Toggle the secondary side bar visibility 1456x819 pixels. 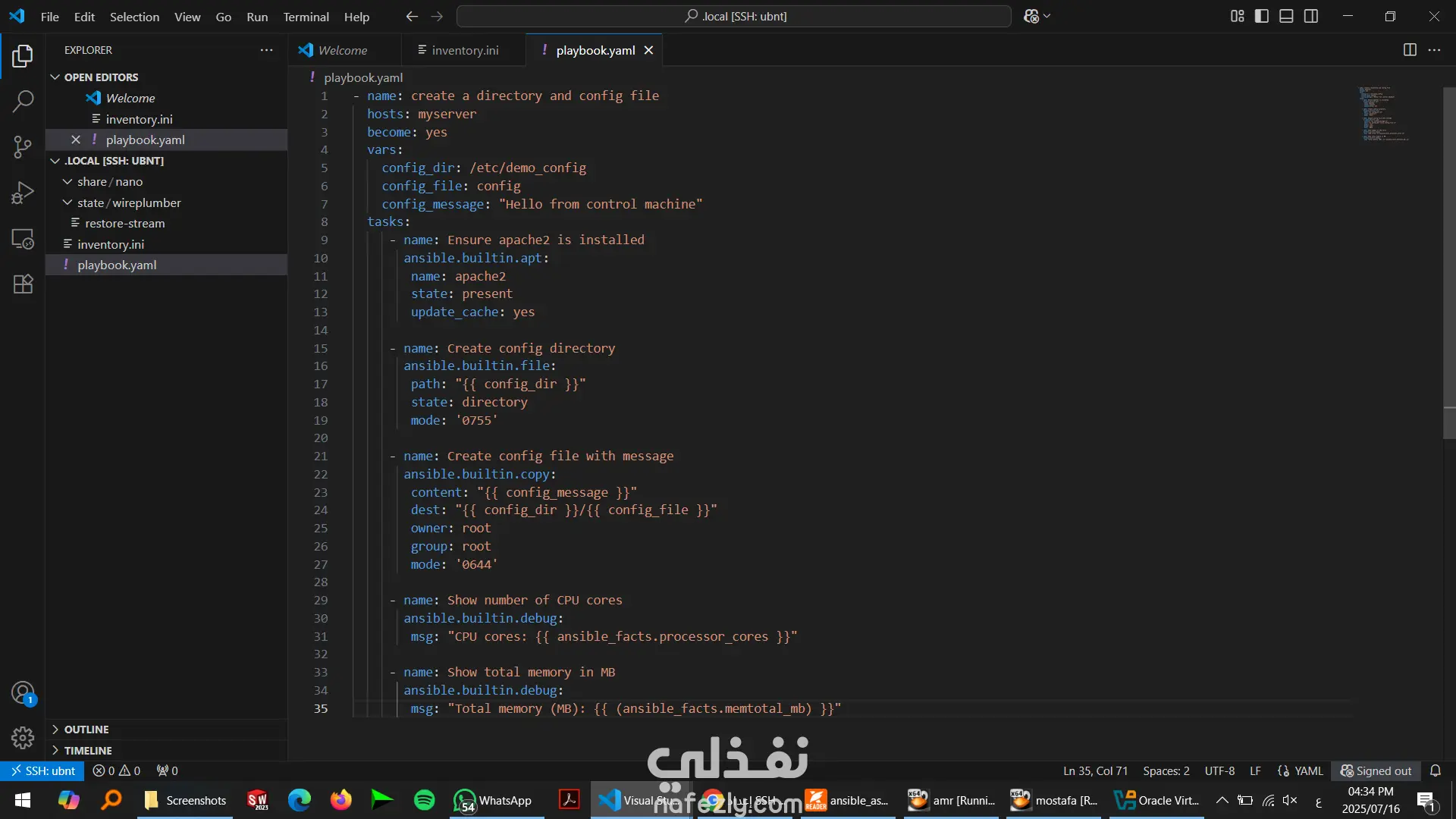pos(1311,16)
